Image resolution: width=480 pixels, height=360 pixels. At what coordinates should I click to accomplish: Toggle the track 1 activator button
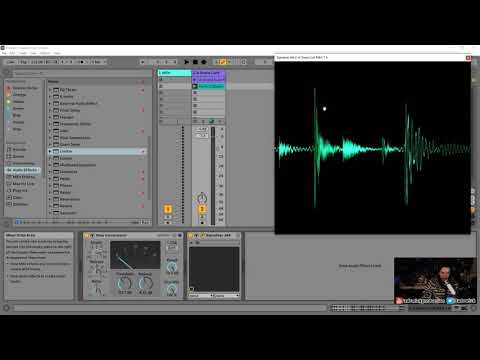(x=168, y=209)
